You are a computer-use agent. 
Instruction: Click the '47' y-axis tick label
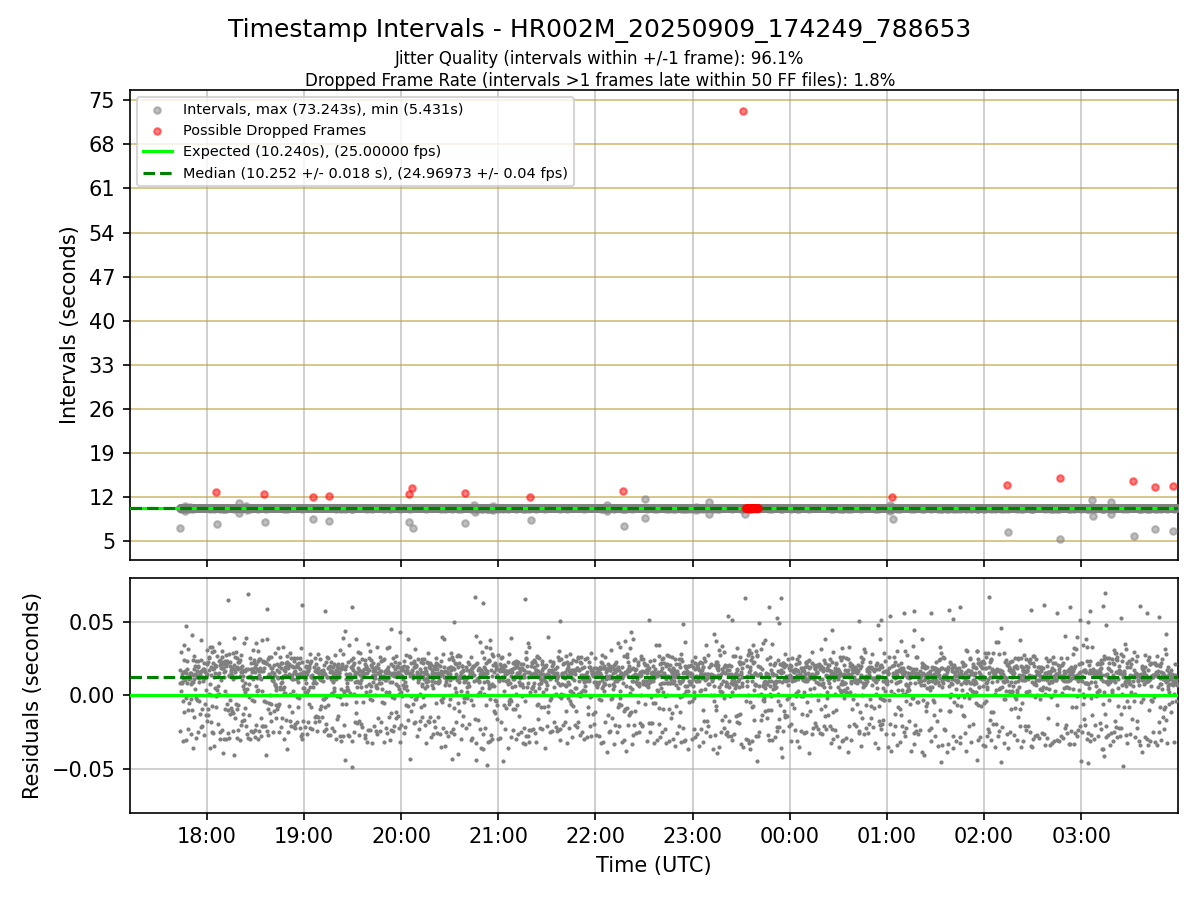click(x=101, y=277)
